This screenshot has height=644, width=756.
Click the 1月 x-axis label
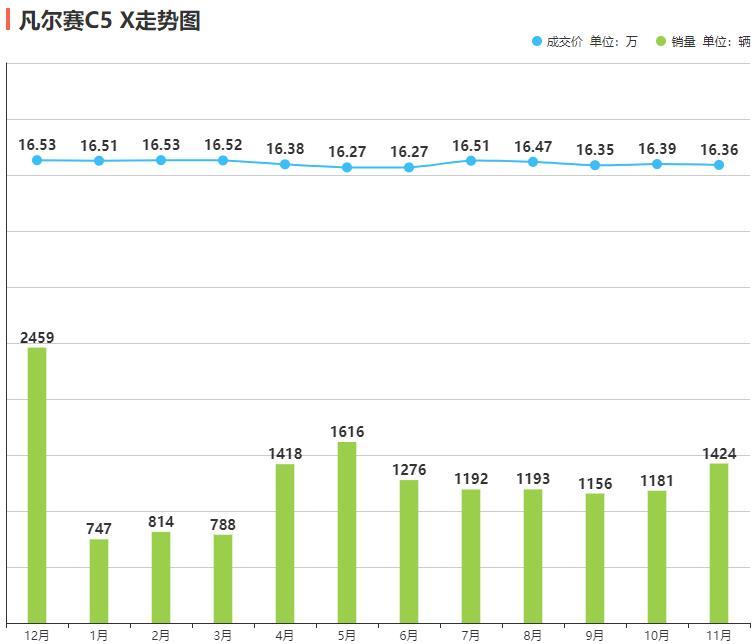(x=98, y=635)
